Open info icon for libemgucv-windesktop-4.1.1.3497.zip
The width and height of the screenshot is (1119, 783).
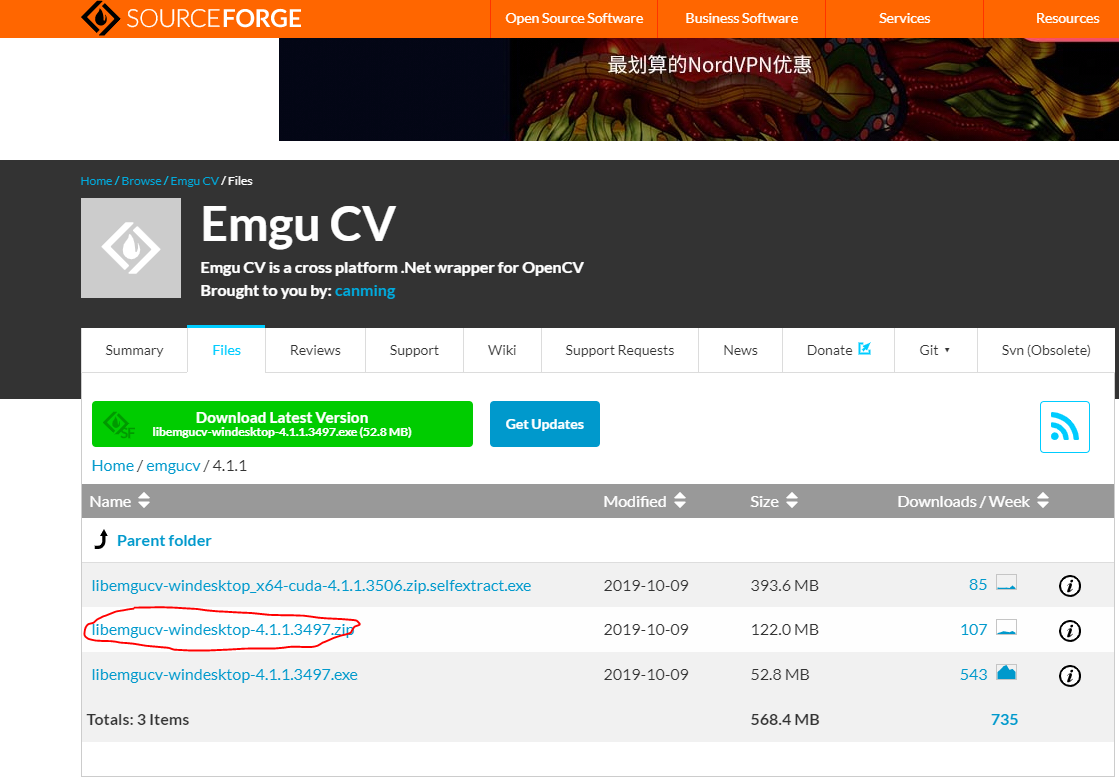coord(1069,630)
